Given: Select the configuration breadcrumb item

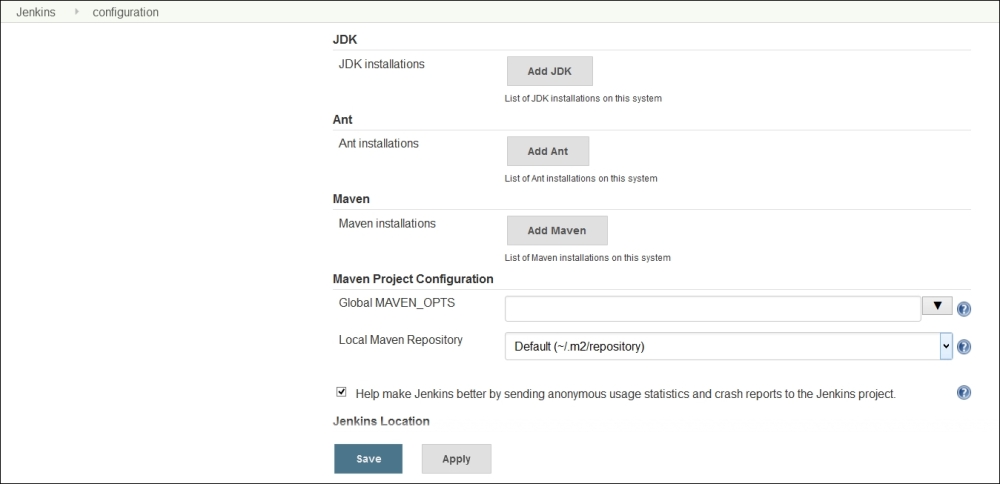Looking at the screenshot, I should tap(125, 12).
